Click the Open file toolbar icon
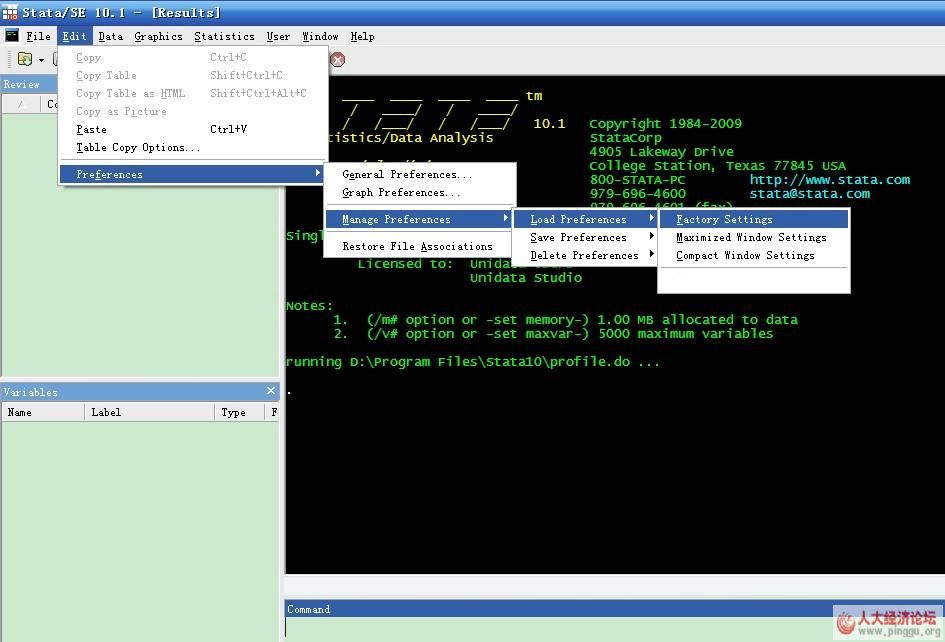 [x=24, y=60]
